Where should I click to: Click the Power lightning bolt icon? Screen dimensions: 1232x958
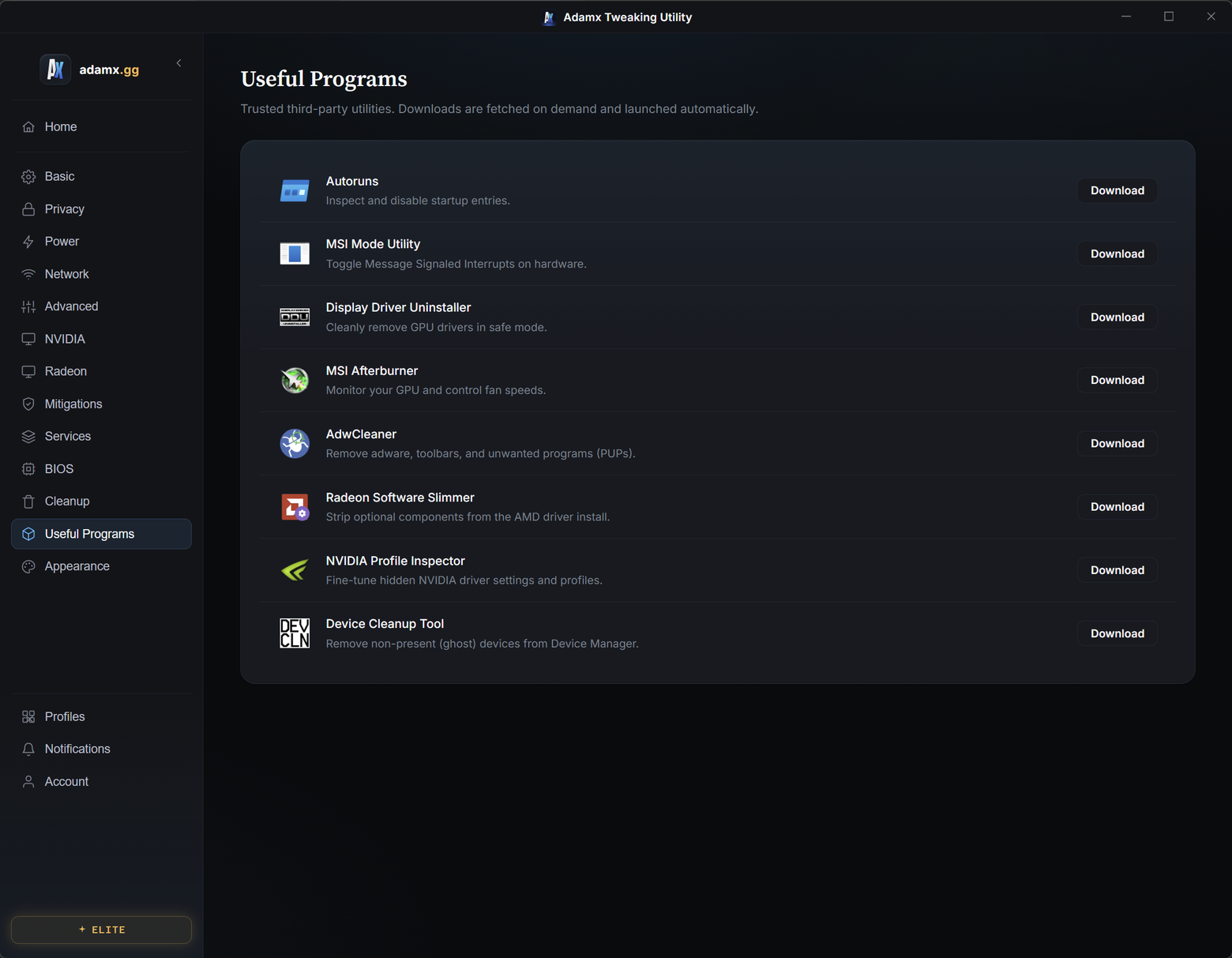tap(28, 242)
